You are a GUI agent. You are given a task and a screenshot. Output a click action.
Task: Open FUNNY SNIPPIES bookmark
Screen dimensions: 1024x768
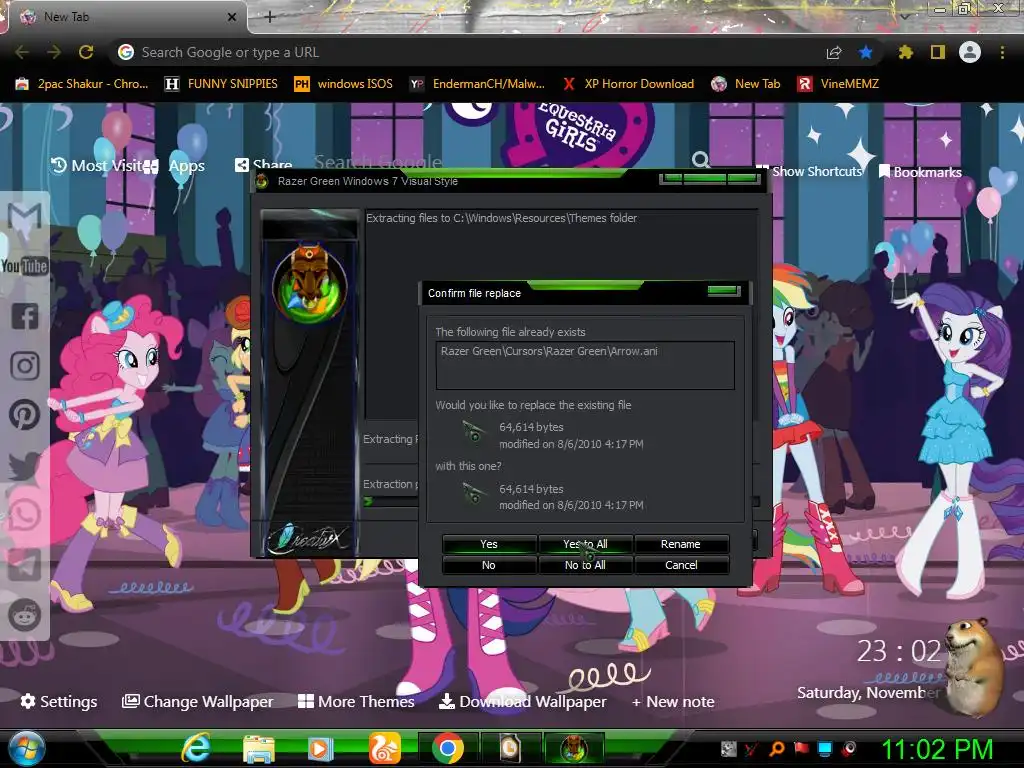coord(221,84)
